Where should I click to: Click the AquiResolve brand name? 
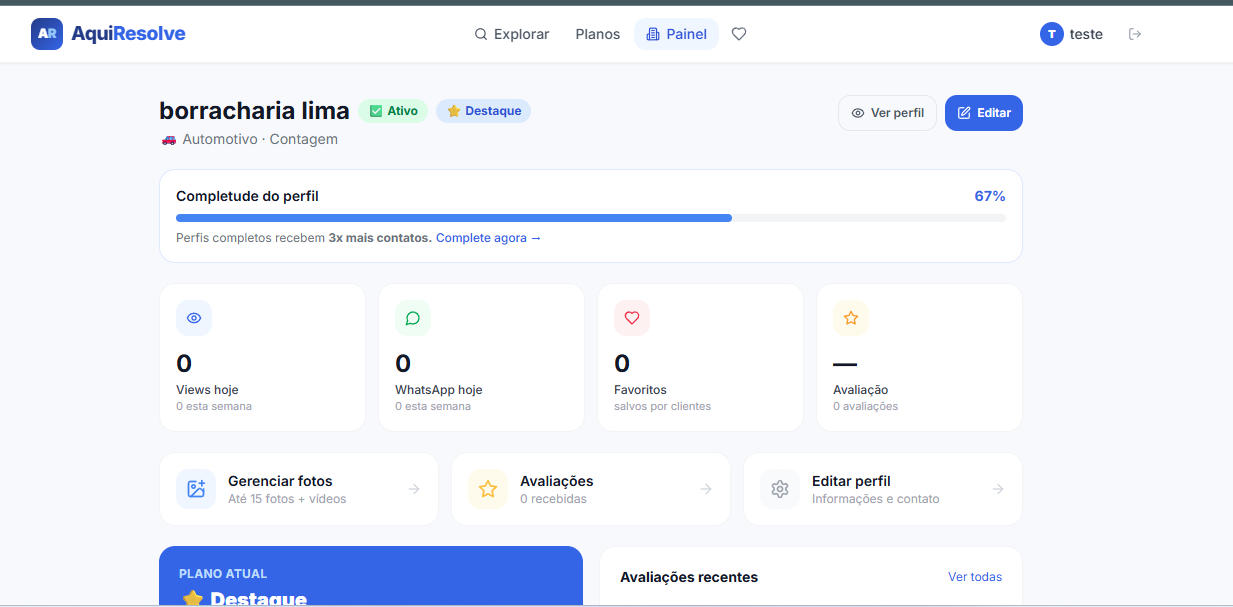point(128,34)
